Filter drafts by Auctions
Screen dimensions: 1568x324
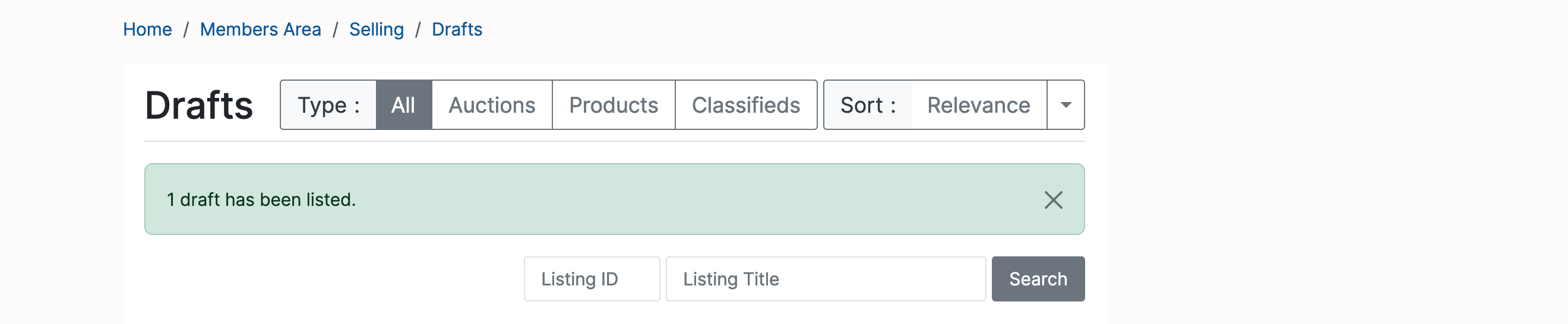coord(492,105)
